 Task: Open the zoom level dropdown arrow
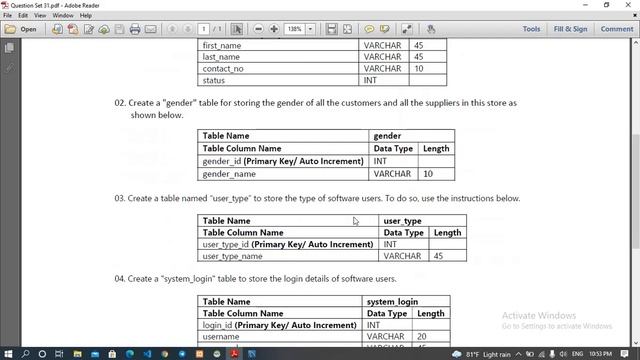point(310,29)
